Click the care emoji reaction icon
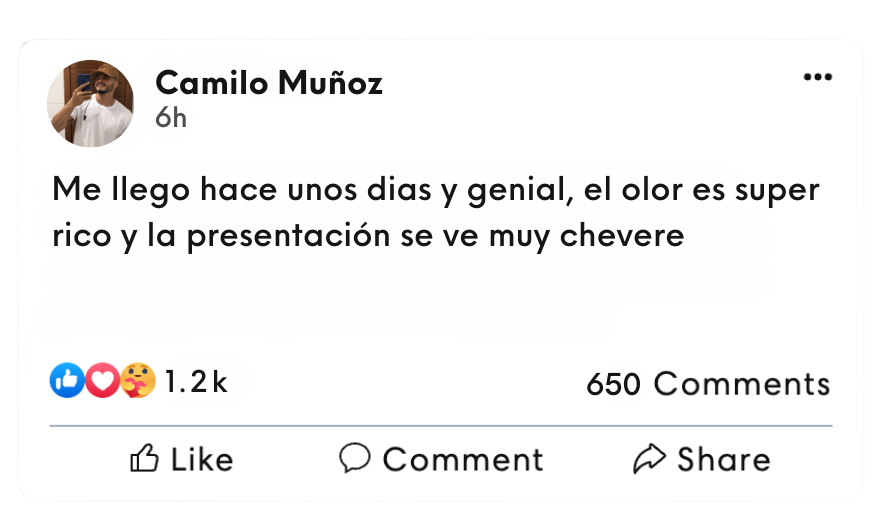This screenshot has width=888, height=516. [x=138, y=381]
